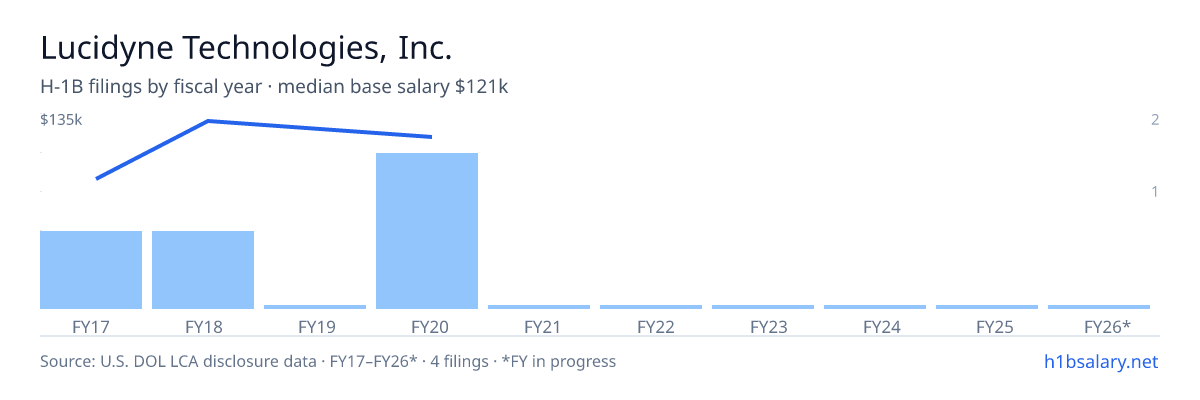The width and height of the screenshot is (1200, 400).
Task: Click the DOL LCA source footnote
Action: point(328,361)
